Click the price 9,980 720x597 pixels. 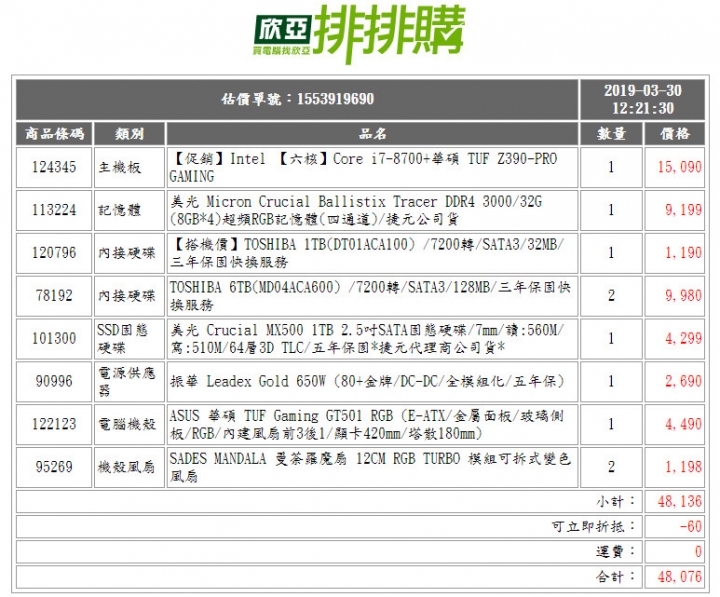tap(683, 295)
